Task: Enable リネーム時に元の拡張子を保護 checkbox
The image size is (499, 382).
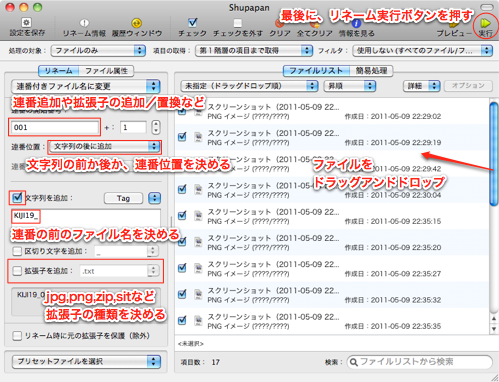Action: 17,336
